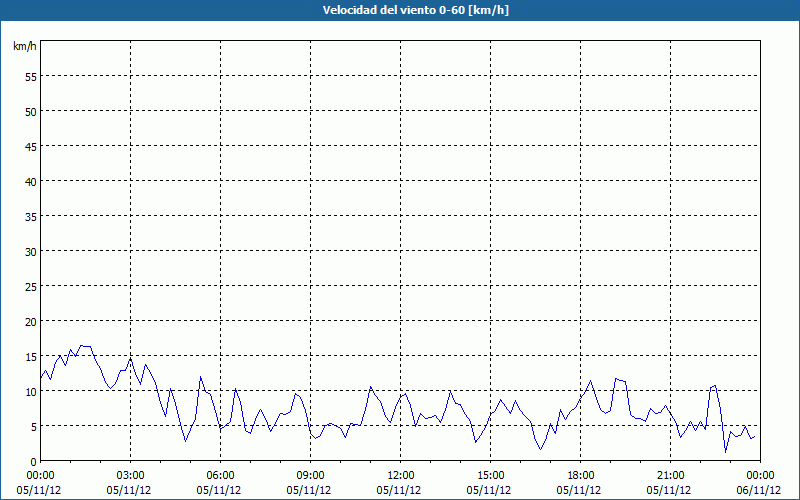Click the 05/11/12 date under 12:00
Screen dimensions: 800x500
[x=399, y=490]
